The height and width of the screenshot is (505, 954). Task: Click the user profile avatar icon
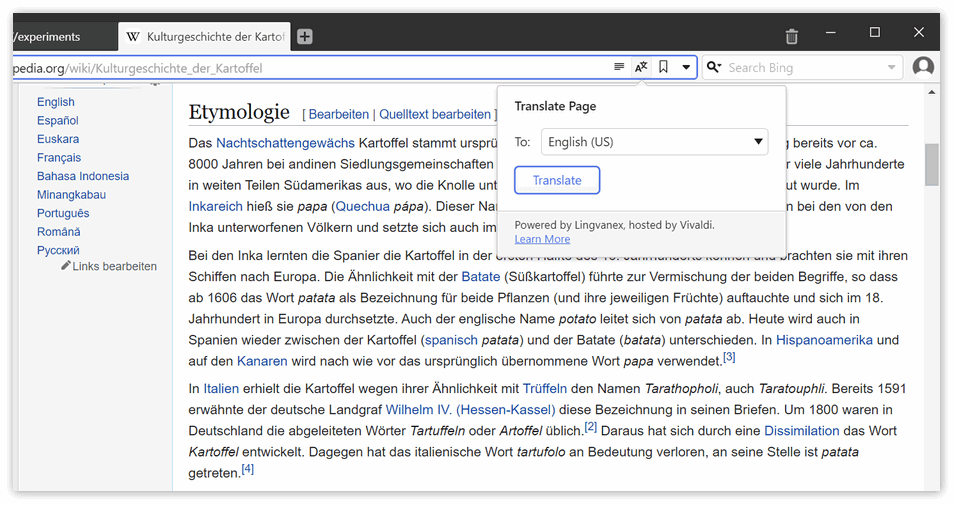923,67
